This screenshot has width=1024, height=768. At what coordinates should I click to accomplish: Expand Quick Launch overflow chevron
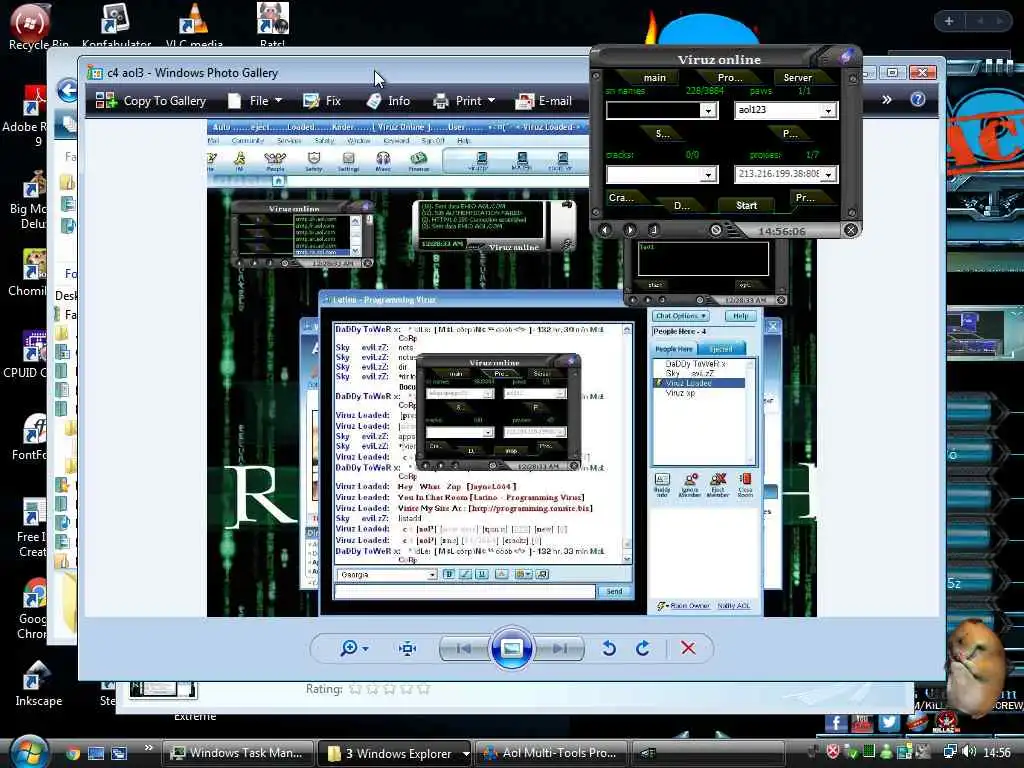tap(148, 748)
